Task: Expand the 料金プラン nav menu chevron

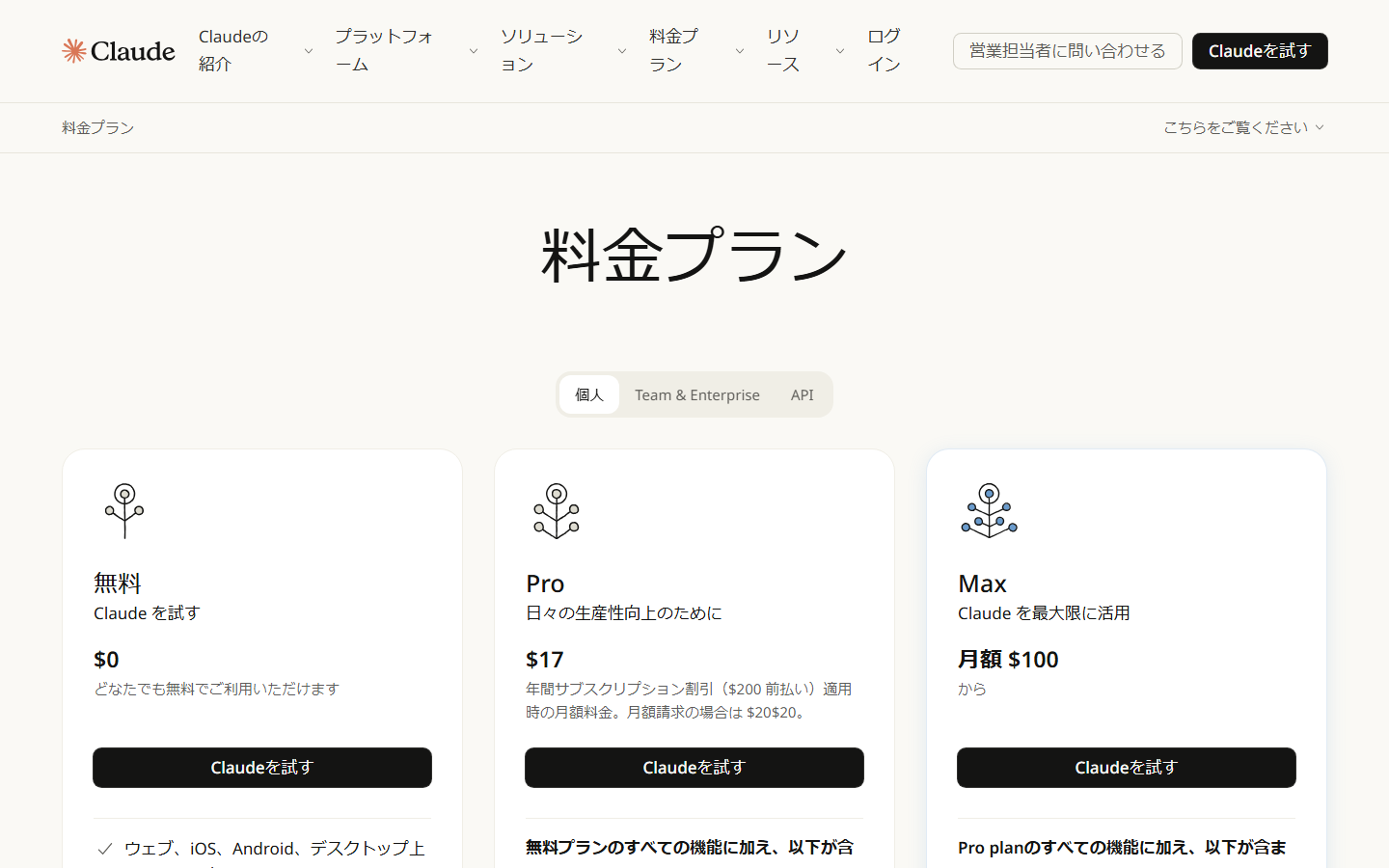Action: click(x=740, y=51)
